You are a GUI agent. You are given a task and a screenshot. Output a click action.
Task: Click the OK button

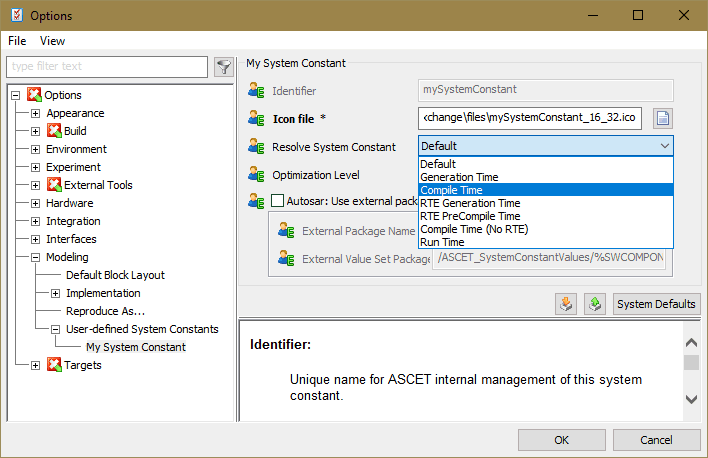562,439
